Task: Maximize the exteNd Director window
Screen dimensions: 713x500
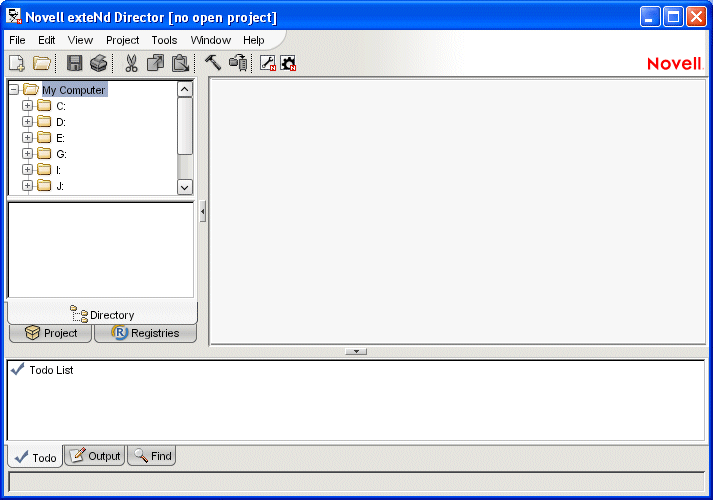Action: coord(673,17)
